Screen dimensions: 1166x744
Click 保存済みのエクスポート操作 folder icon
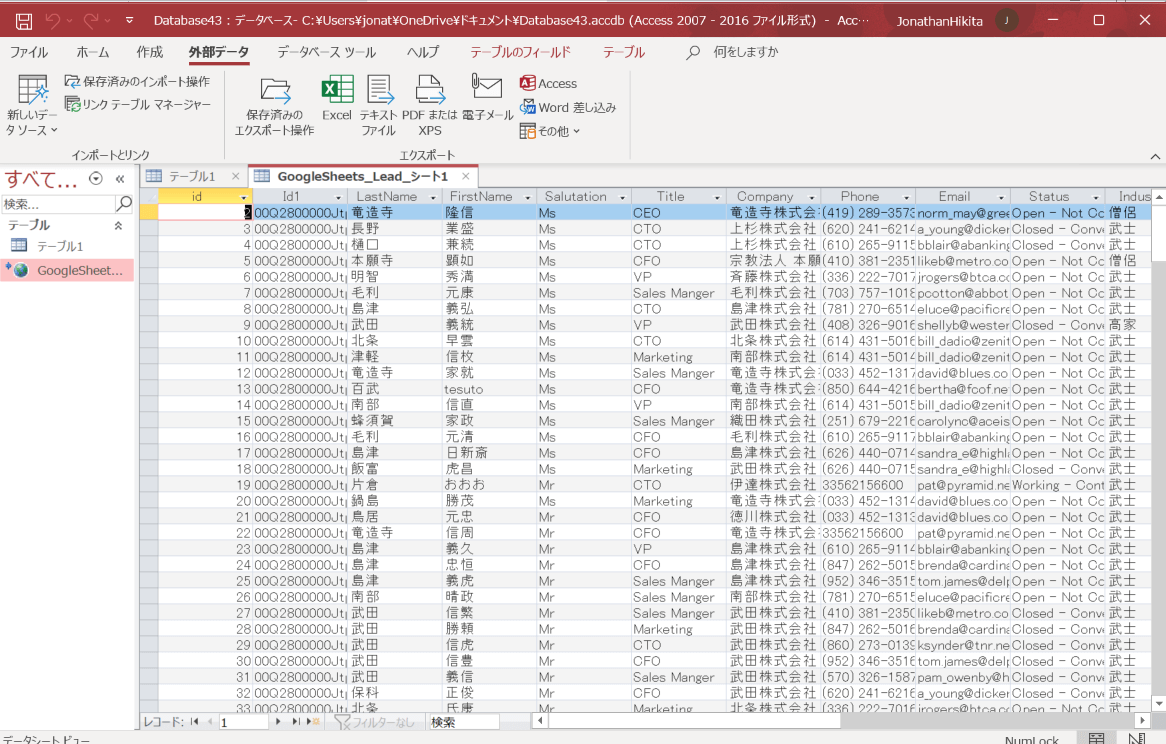coord(274,91)
